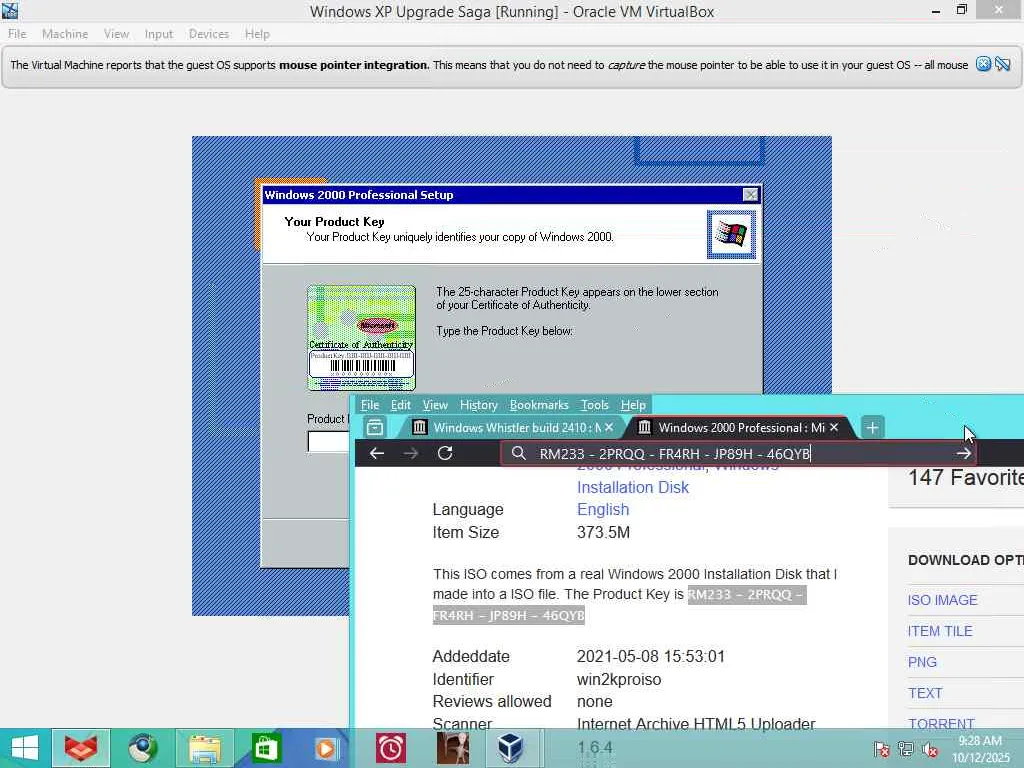Download the ISO IMAGE option
The height and width of the screenshot is (768, 1024).
click(942, 600)
